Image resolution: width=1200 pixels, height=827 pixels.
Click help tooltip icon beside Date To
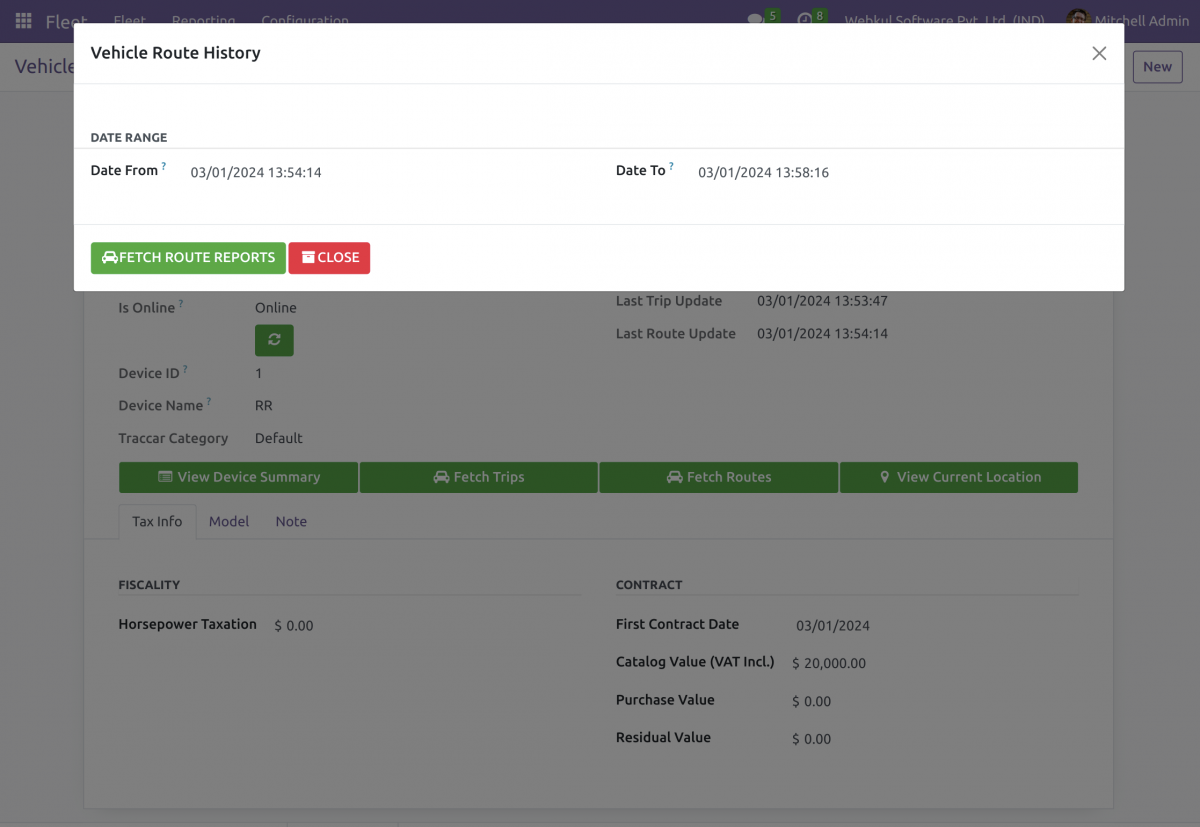(672, 166)
